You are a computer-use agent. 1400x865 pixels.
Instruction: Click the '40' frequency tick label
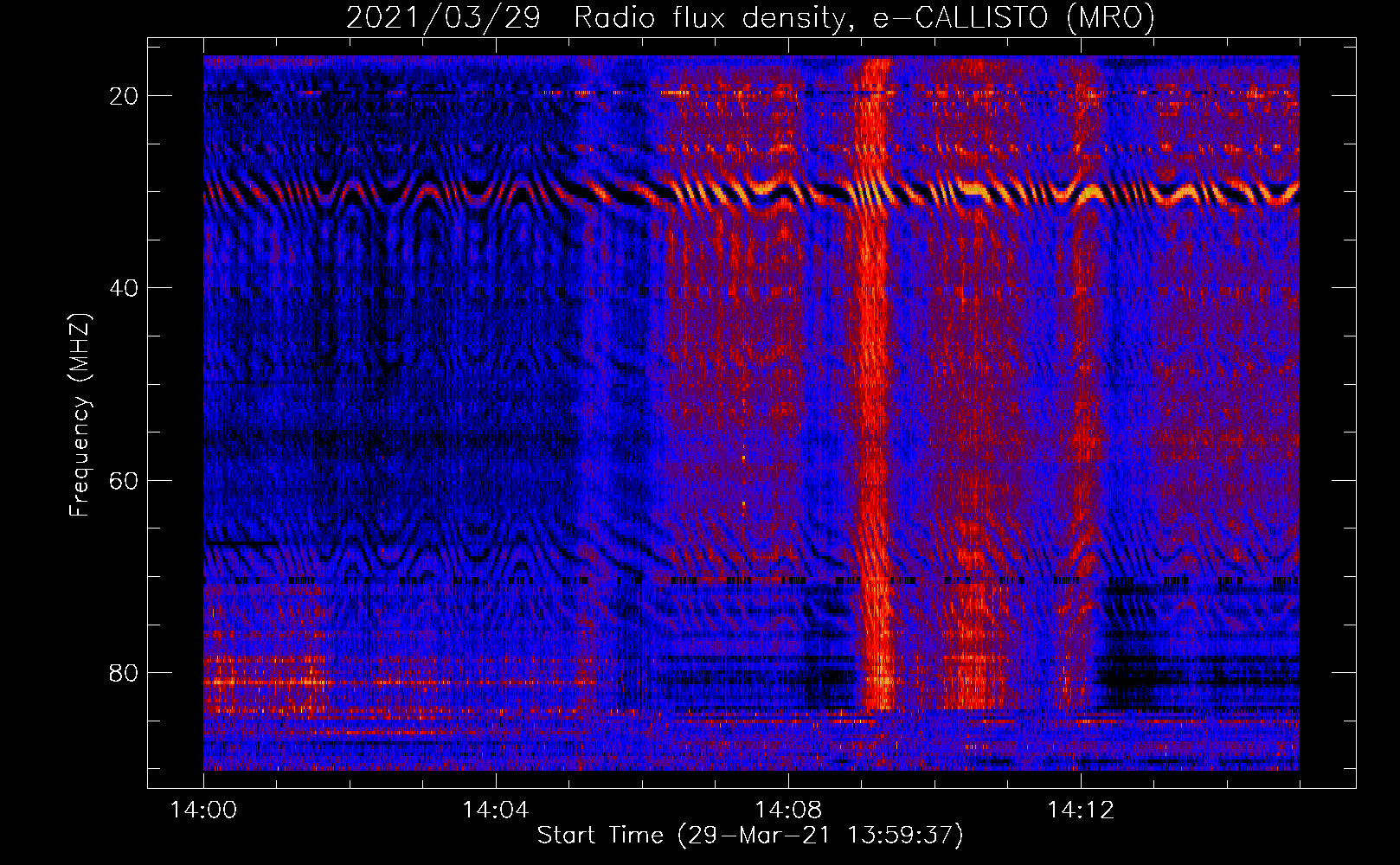pos(125,288)
